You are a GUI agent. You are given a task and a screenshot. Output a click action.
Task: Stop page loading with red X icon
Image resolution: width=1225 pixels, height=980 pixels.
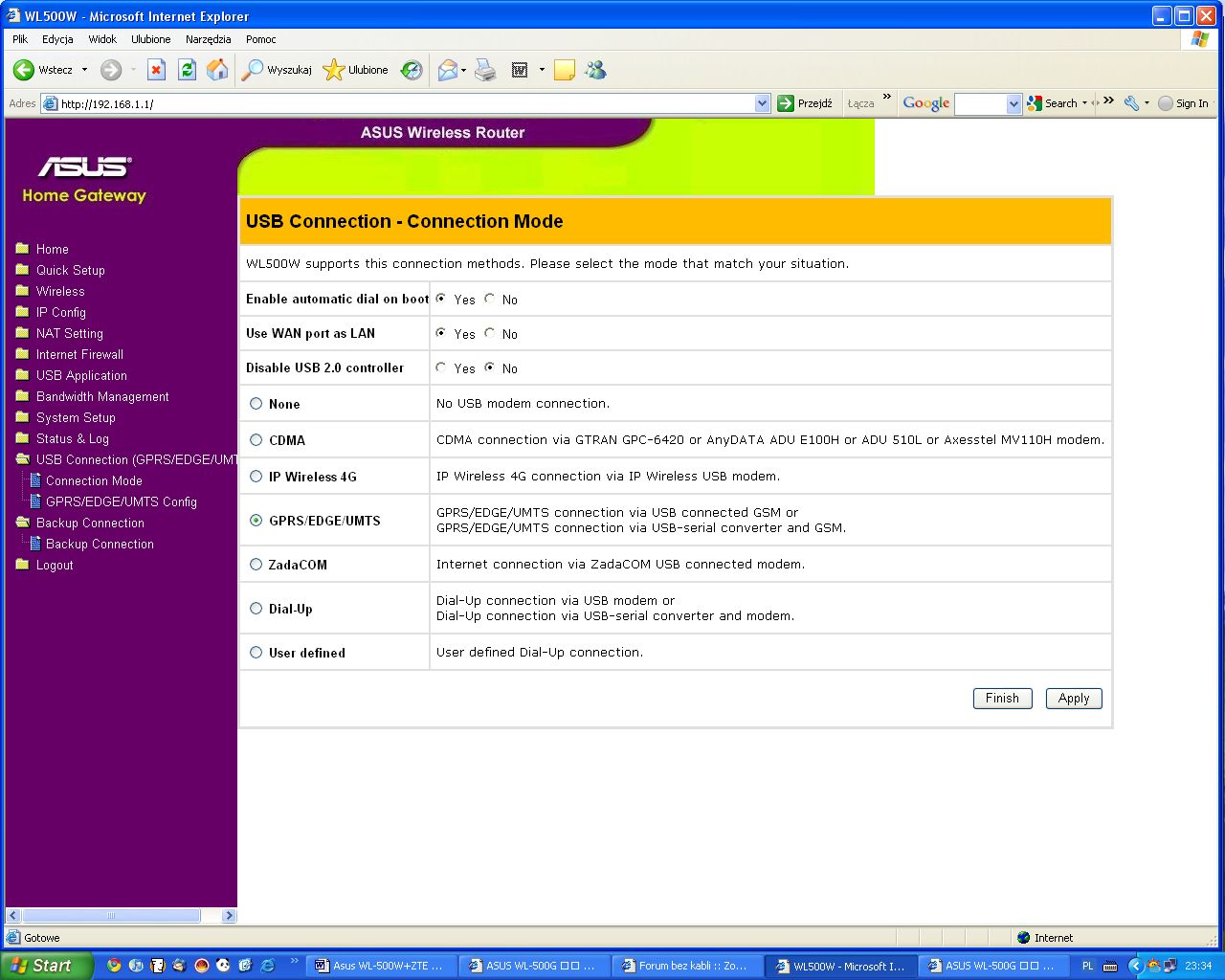click(x=157, y=70)
